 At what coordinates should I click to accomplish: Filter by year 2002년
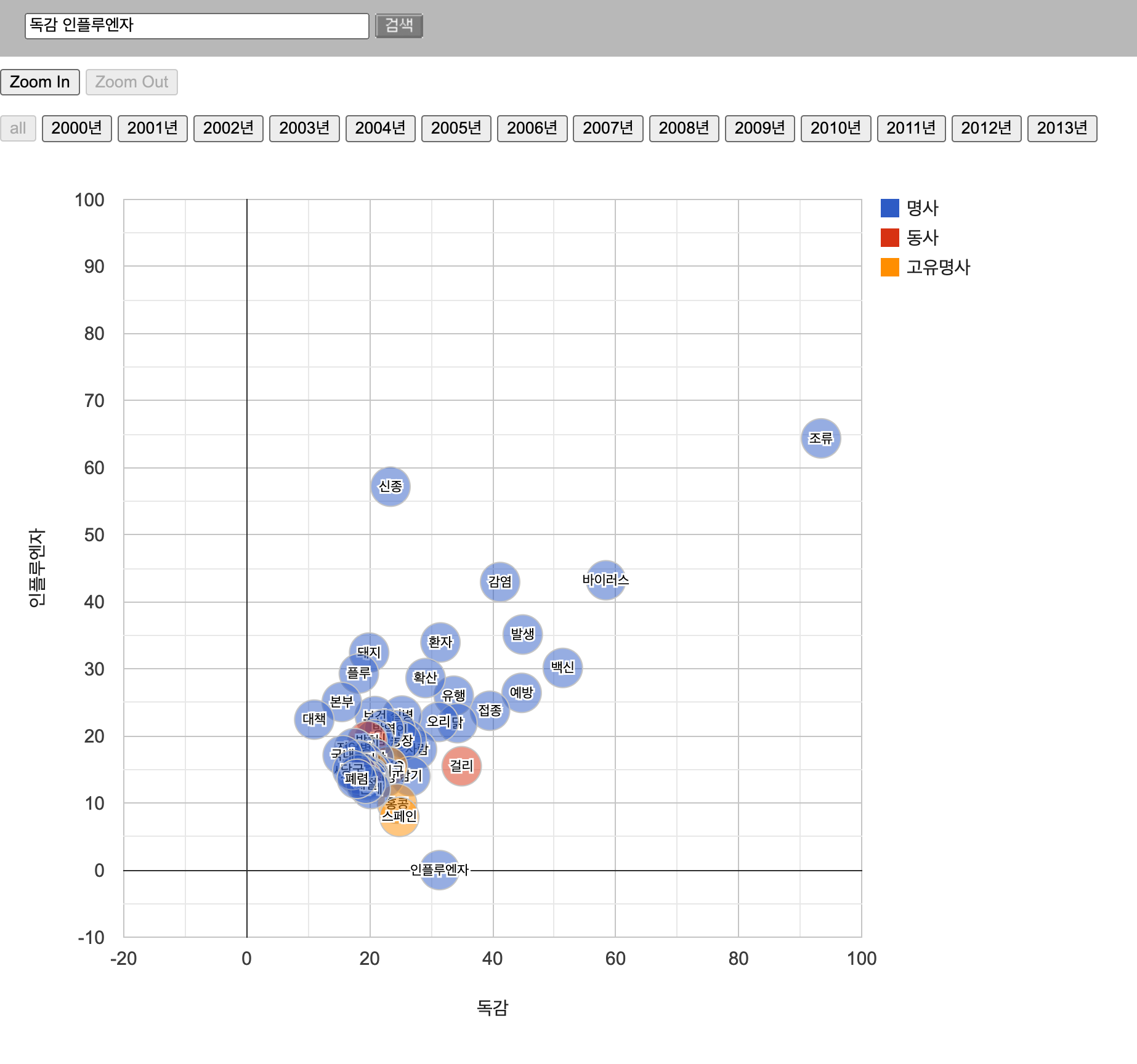[229, 128]
